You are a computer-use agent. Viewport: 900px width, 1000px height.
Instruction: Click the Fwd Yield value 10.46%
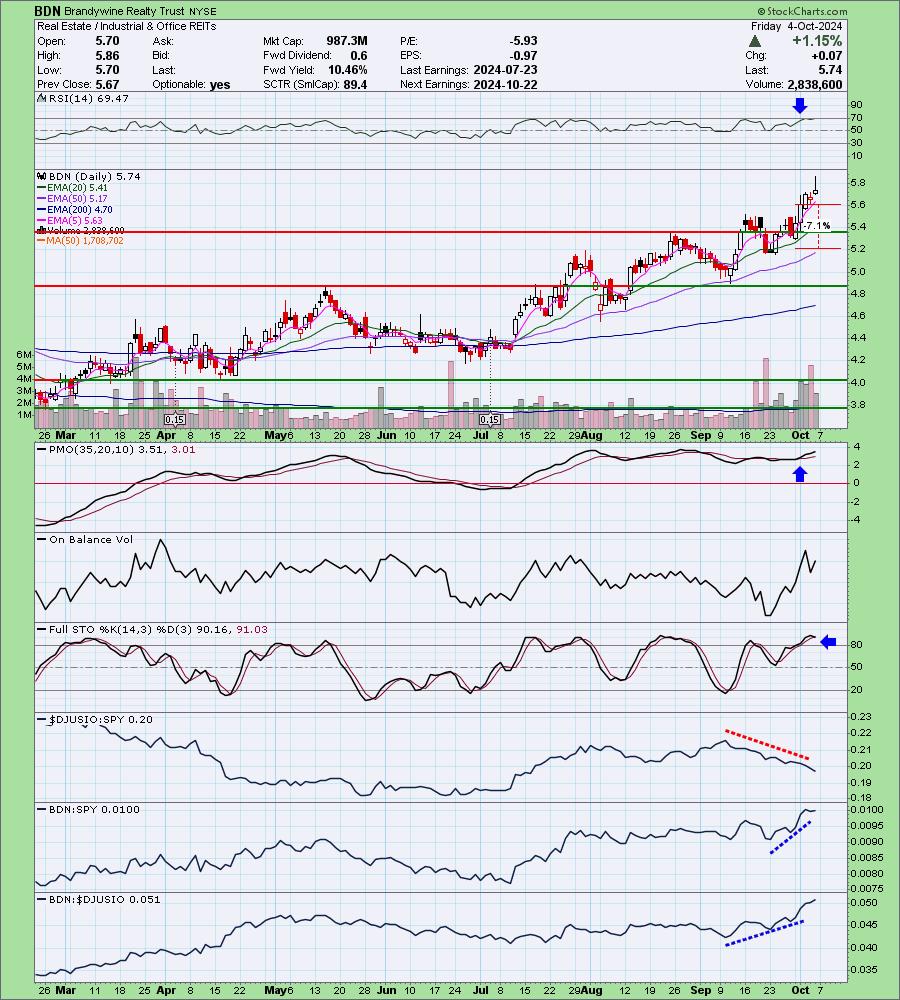coord(348,70)
